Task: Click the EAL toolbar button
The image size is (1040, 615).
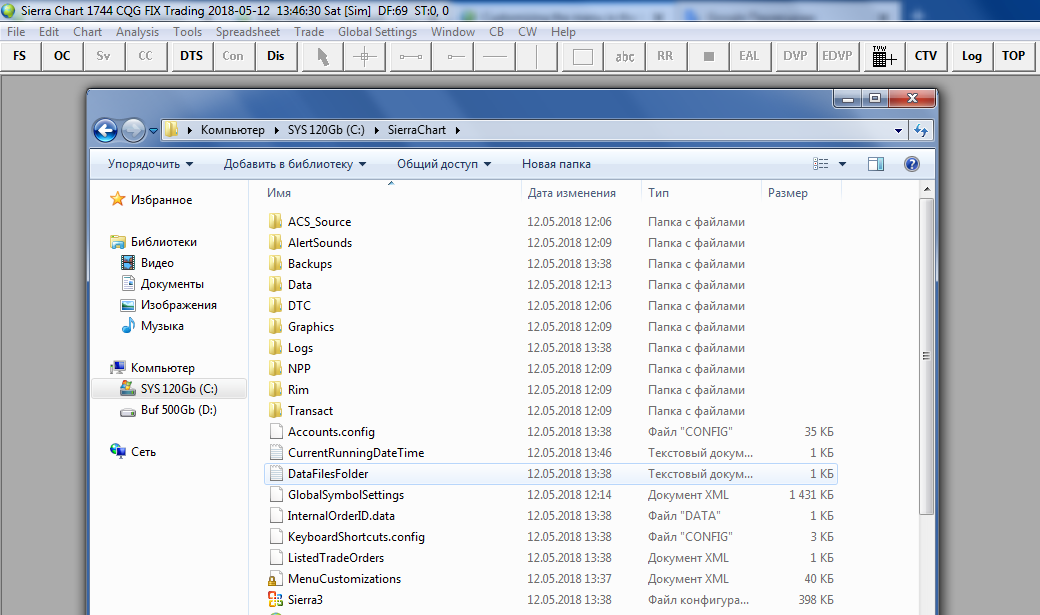Action: [749, 56]
